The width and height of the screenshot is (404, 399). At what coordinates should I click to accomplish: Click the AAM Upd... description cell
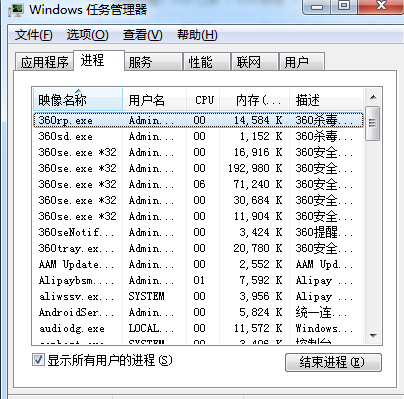click(324, 264)
